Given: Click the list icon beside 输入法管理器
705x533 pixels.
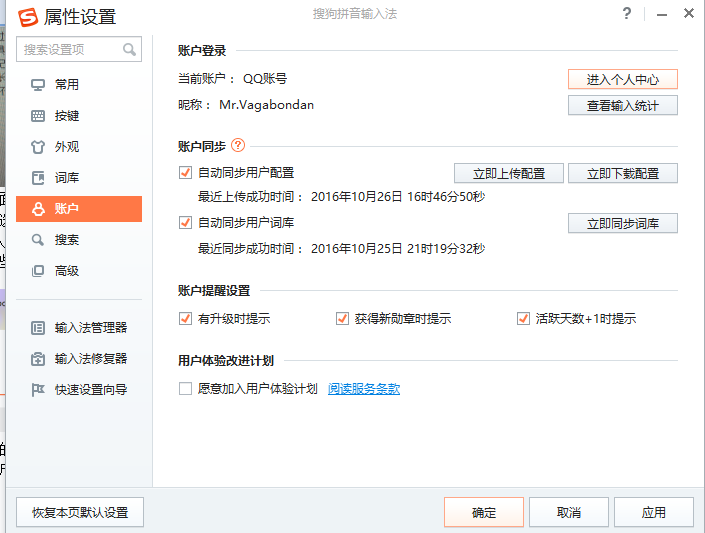Looking at the screenshot, I should click(x=38, y=328).
